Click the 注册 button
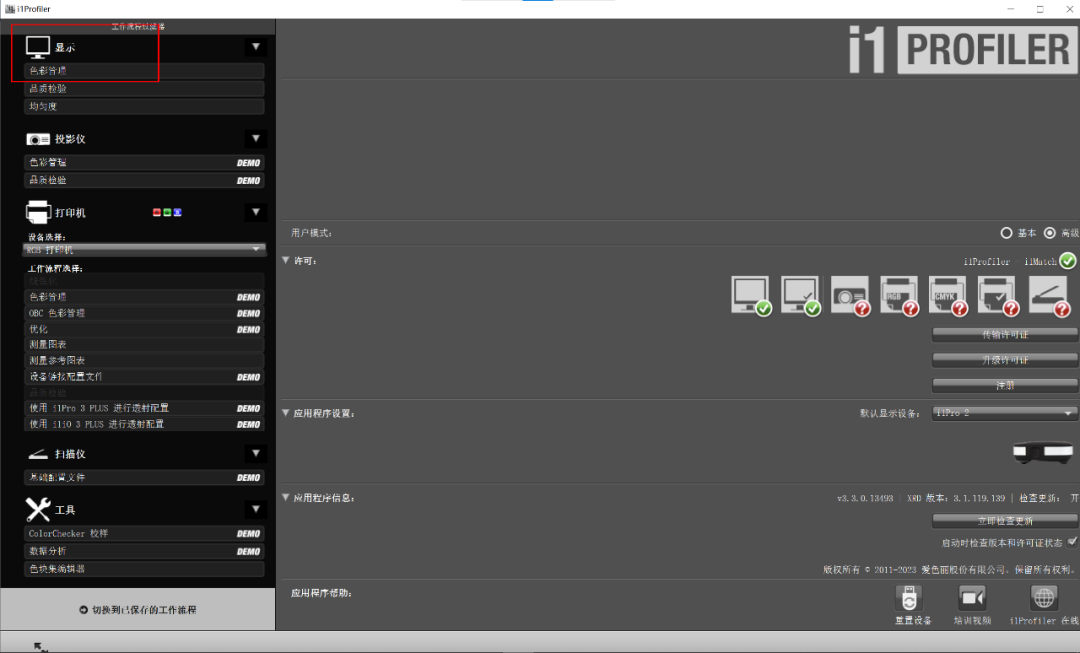The width and height of the screenshot is (1080, 653). (1005, 385)
